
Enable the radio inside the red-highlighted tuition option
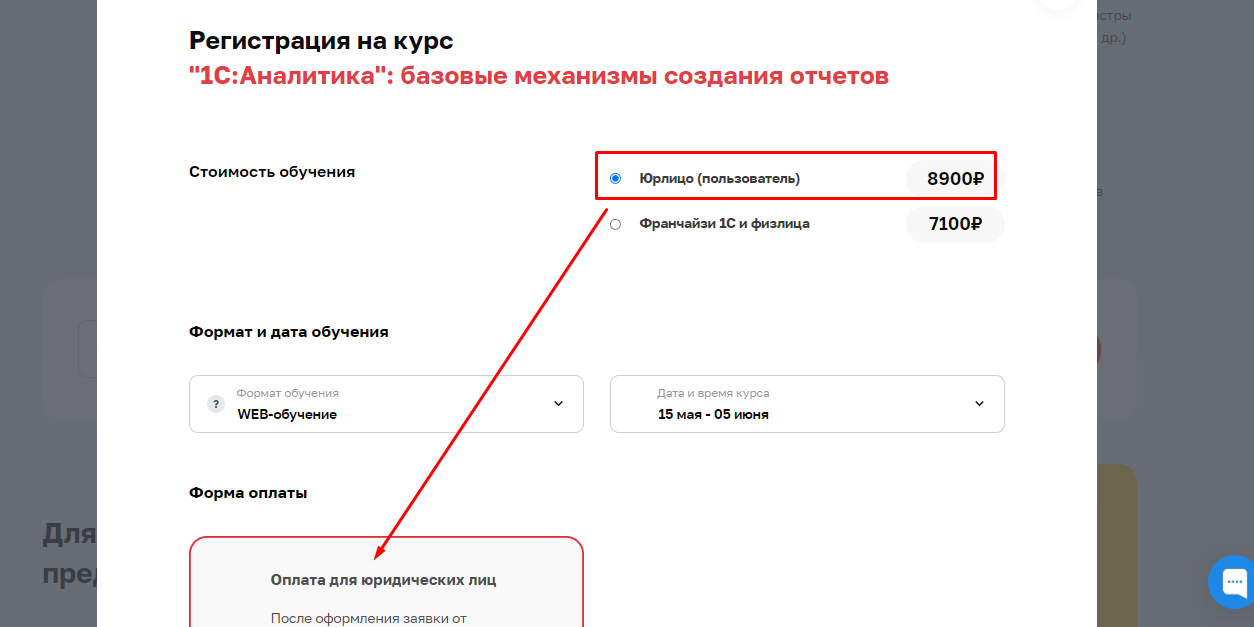tap(615, 178)
